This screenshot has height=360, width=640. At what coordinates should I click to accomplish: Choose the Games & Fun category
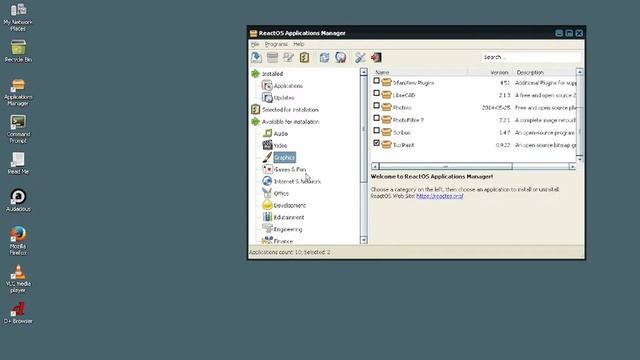point(290,169)
